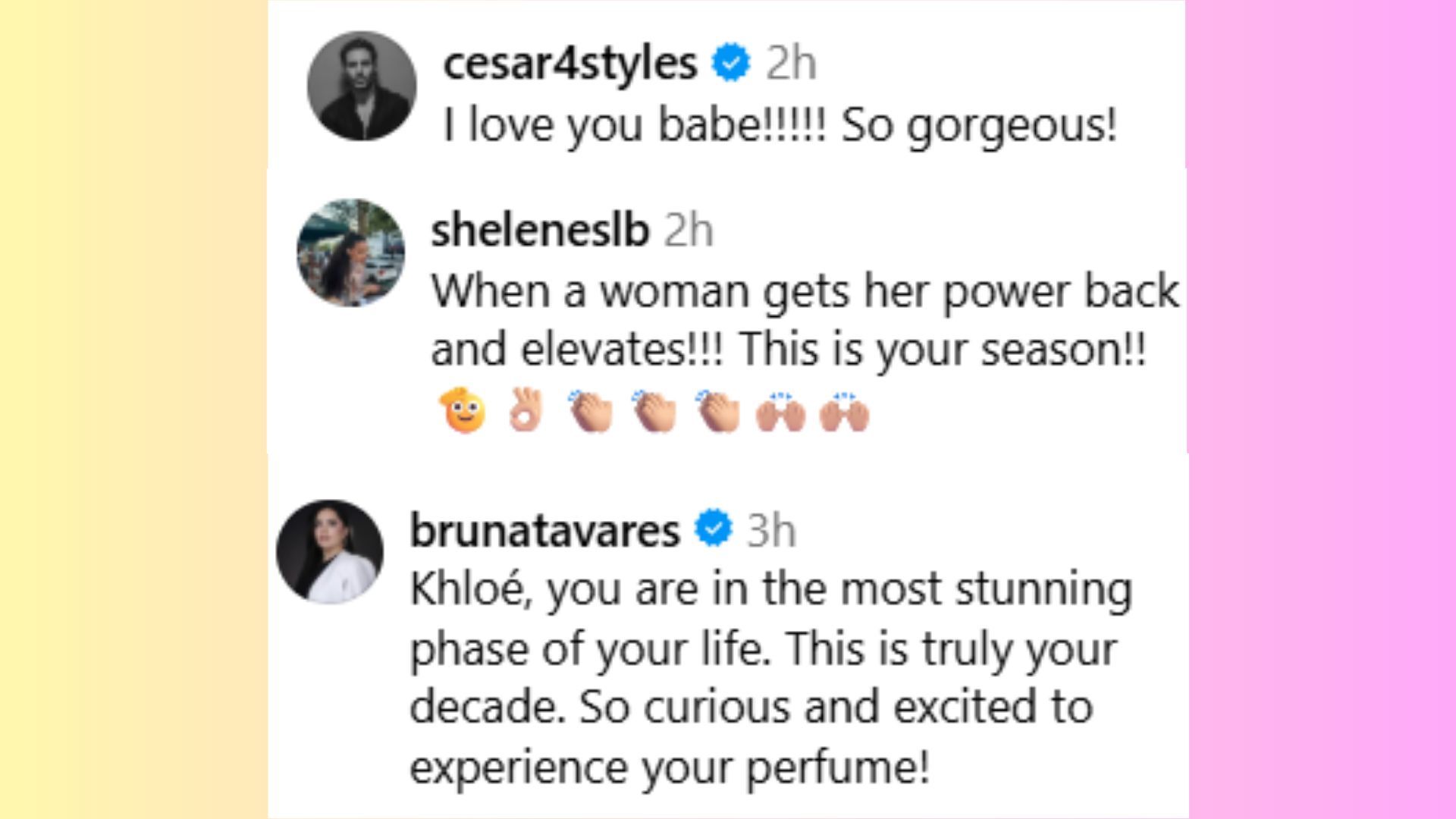
Task: Click verified badge next to cesar4styles
Action: (x=731, y=63)
